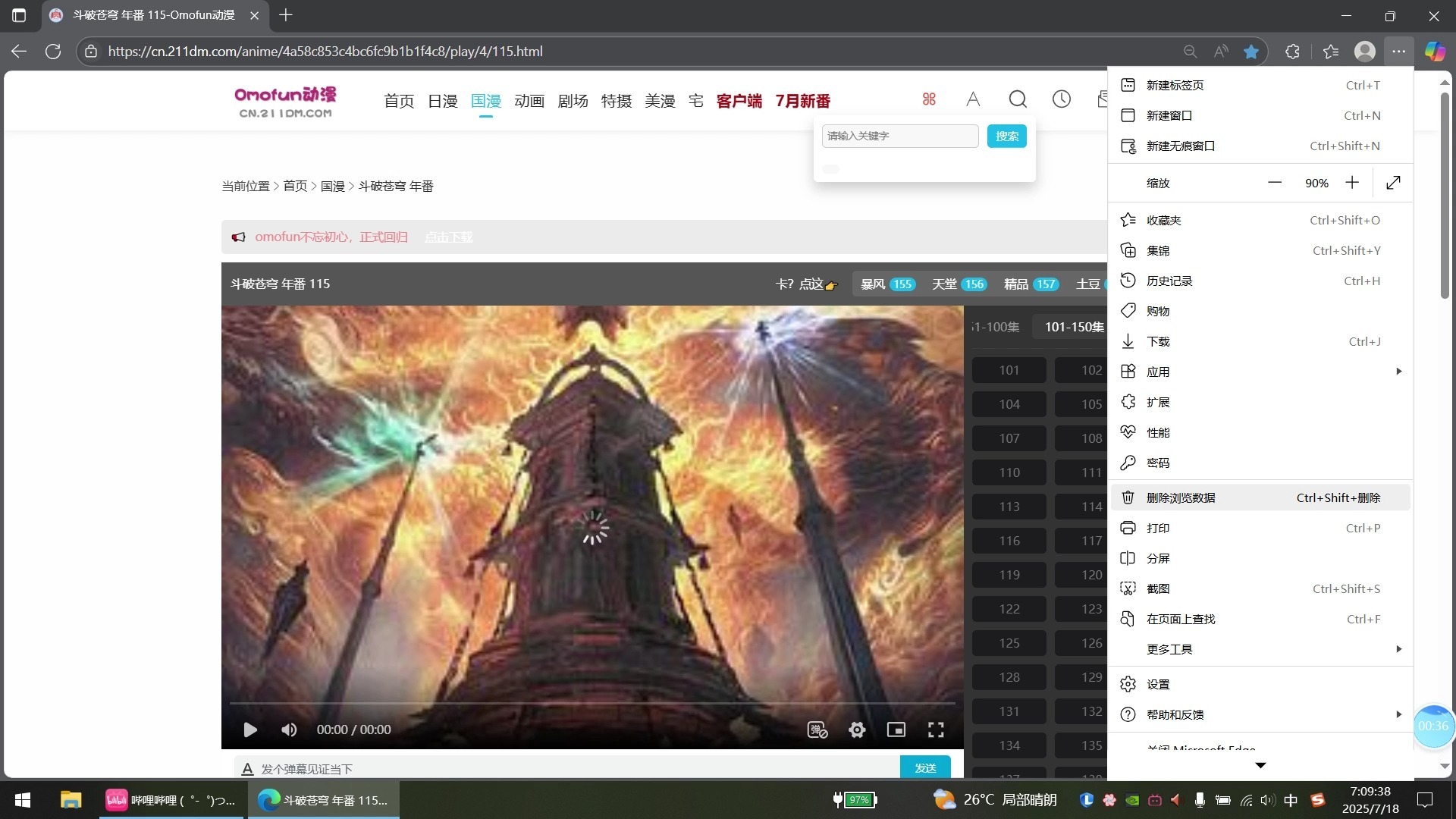Click the font A icon in the site header

pos(973,99)
